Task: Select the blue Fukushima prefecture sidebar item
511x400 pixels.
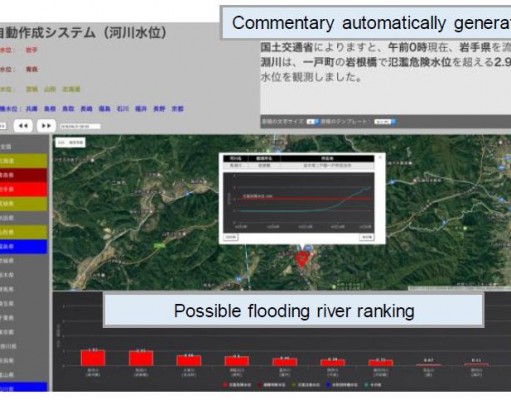Action: (23, 246)
